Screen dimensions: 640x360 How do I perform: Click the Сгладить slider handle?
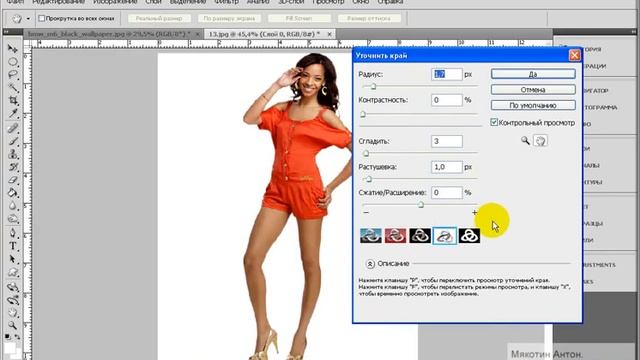point(366,153)
